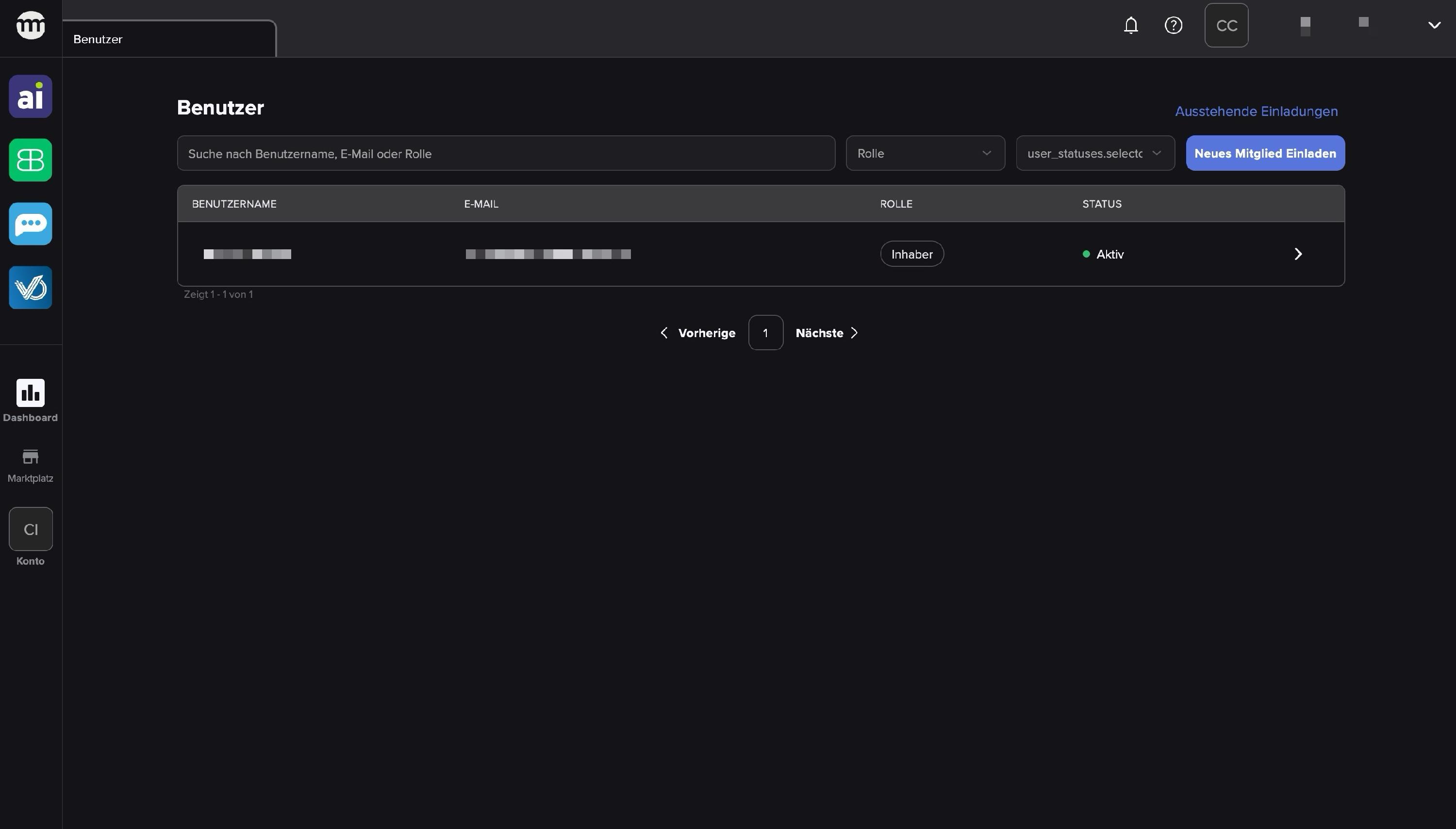
Task: Open the green grid app icon
Action: 30,160
